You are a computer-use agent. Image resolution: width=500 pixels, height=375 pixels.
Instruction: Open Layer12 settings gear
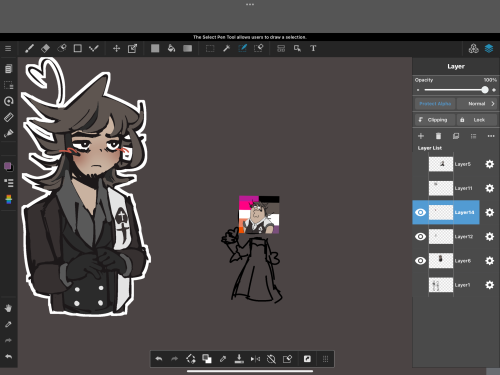pos(489,237)
